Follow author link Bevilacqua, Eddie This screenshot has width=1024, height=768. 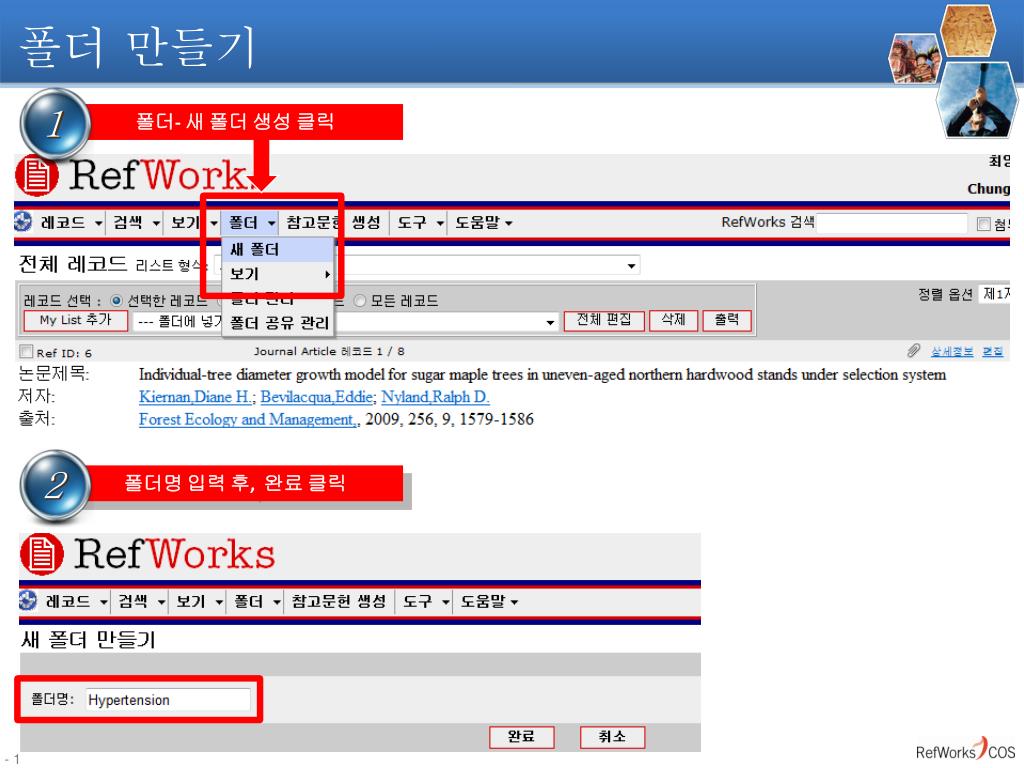318,396
